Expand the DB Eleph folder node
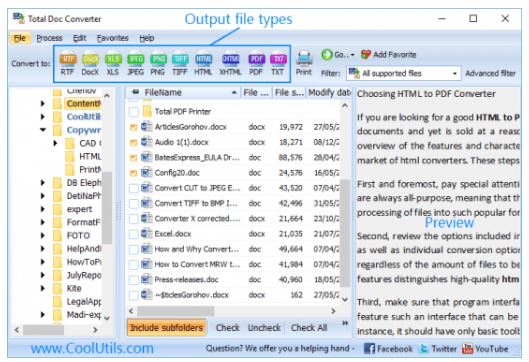This screenshot has width=529, height=362. point(43,183)
